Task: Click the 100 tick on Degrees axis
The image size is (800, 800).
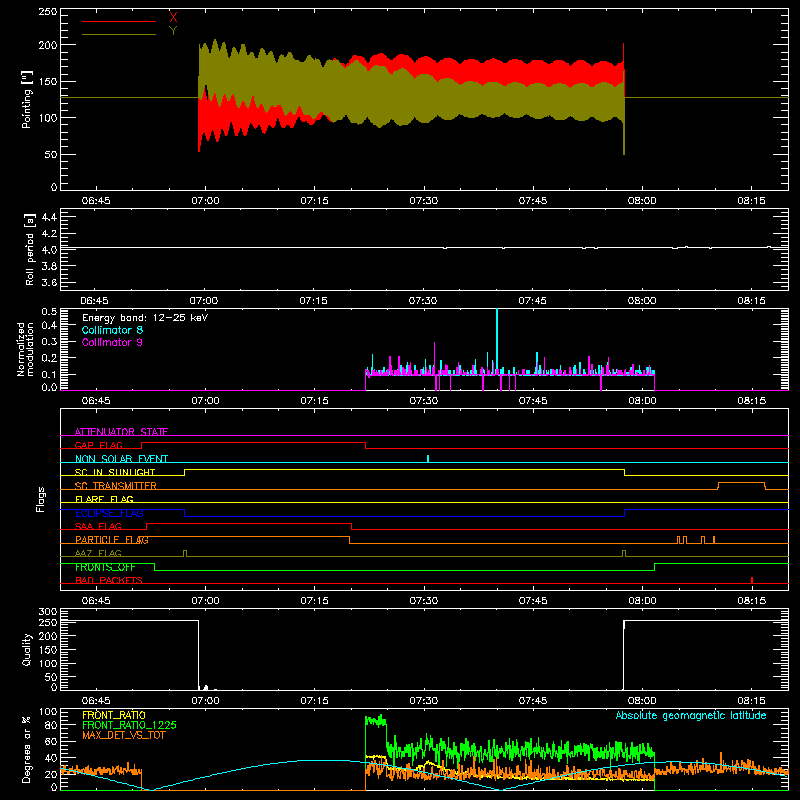Action: (48, 712)
